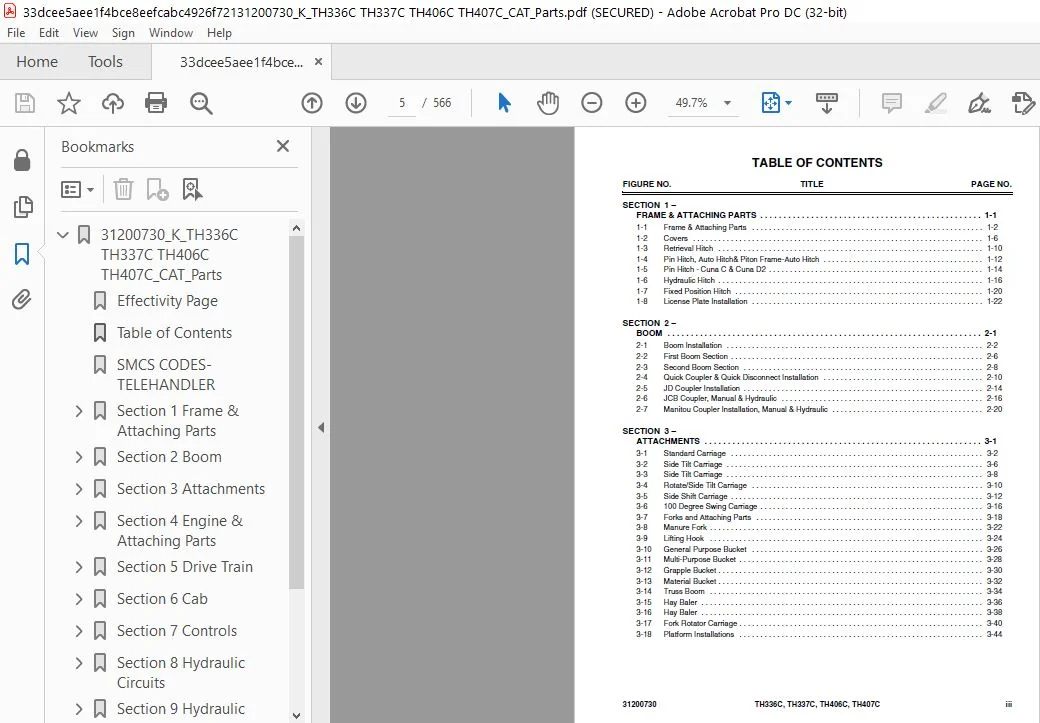
Task: Open the View menu
Action: coord(85,33)
